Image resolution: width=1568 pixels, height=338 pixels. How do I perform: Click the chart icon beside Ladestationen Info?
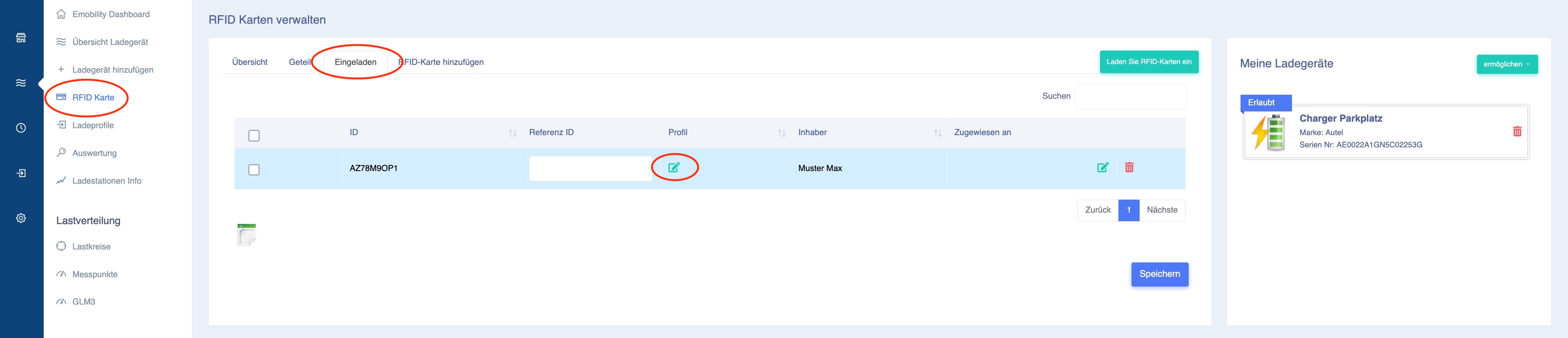point(61,180)
